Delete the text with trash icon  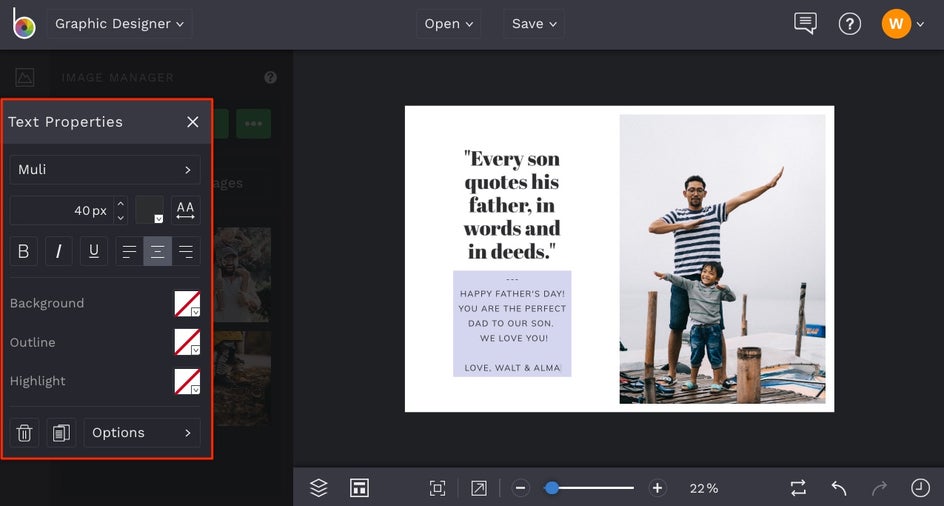[25, 433]
